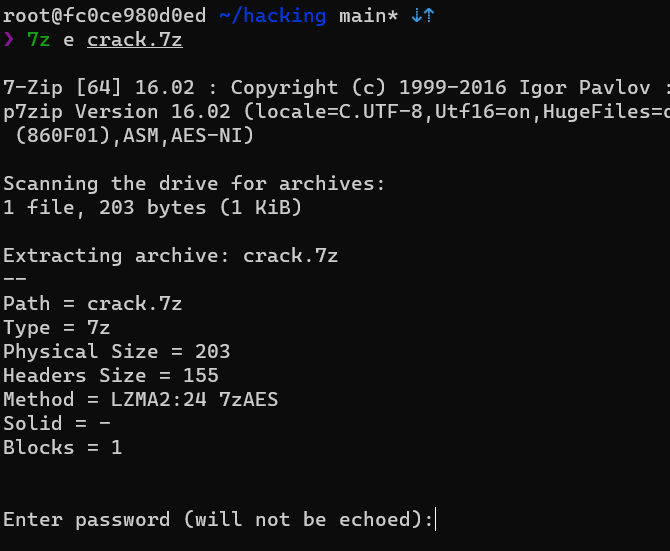Click the Type = 7z line

coord(56,328)
